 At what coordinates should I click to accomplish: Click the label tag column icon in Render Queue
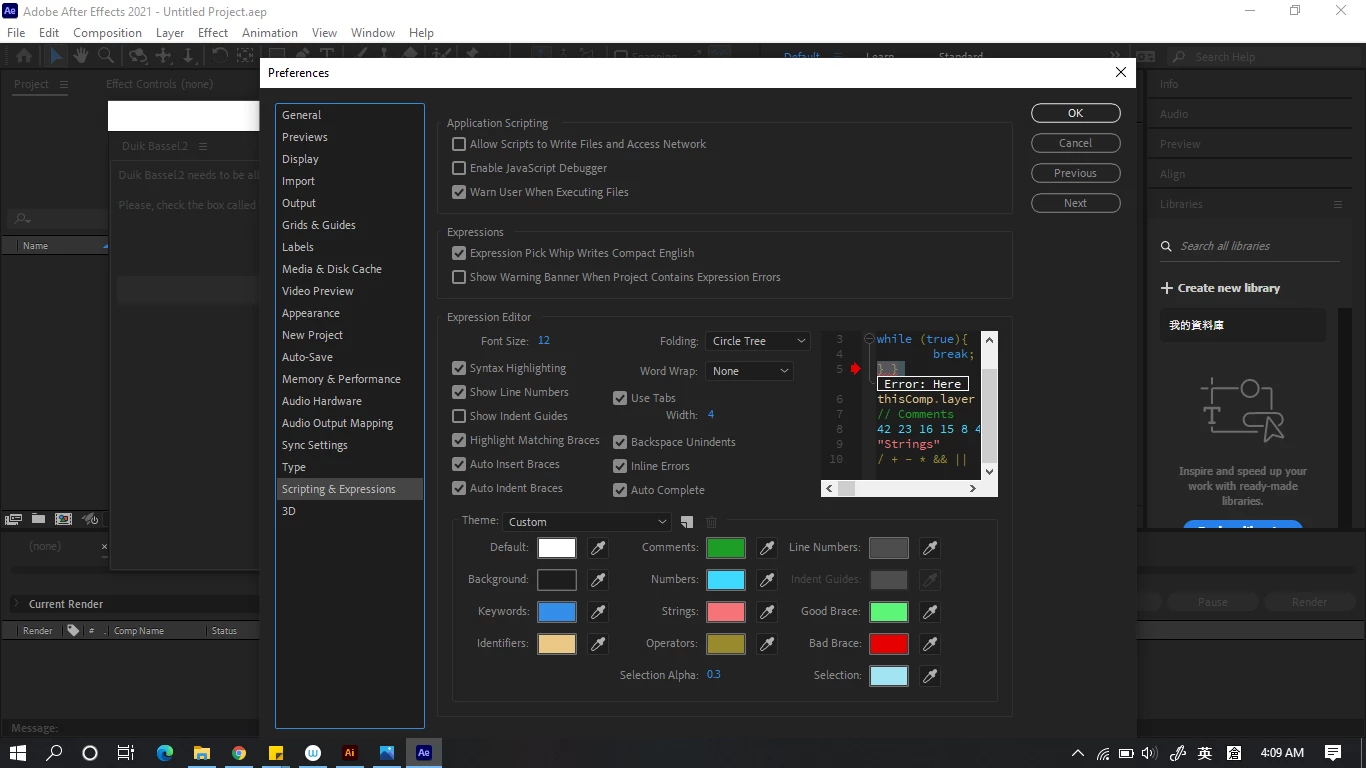(x=73, y=631)
